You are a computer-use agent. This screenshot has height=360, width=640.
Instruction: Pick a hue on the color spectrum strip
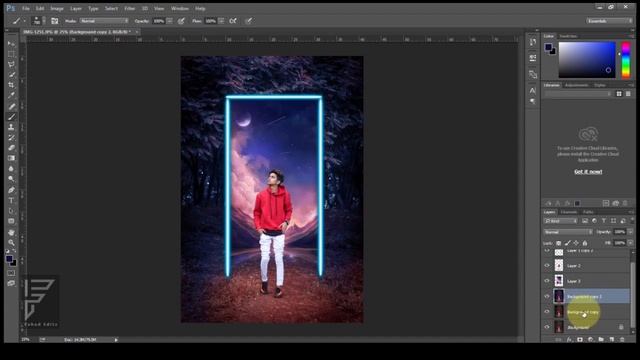(x=626, y=60)
